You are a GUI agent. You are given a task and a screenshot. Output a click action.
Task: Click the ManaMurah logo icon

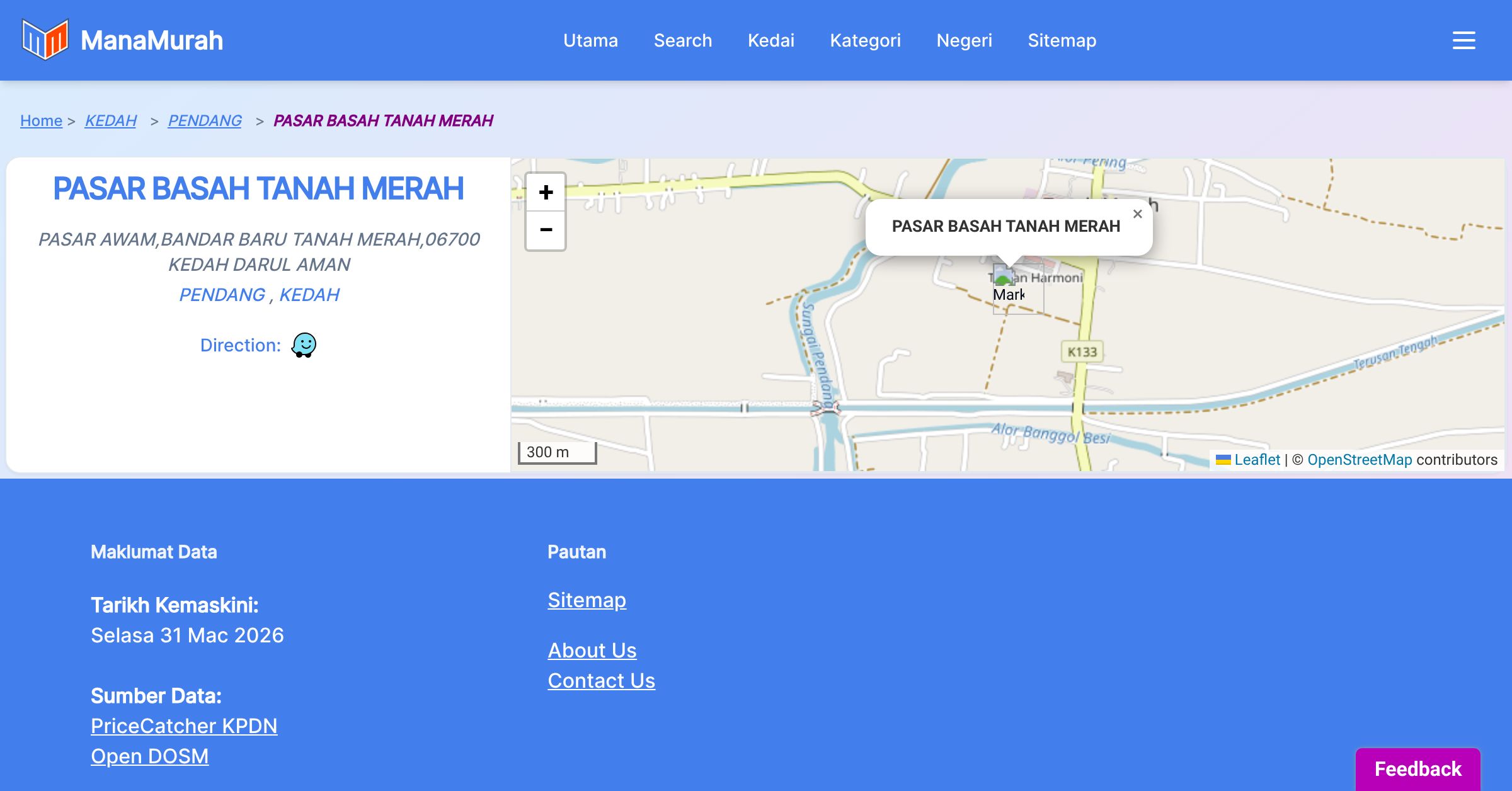[x=45, y=40]
